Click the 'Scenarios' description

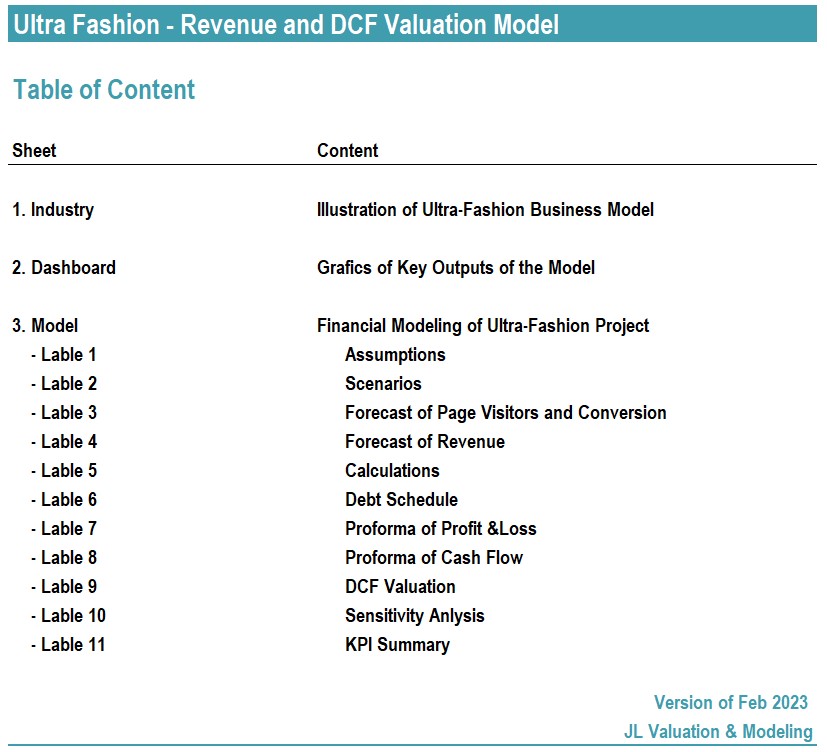tap(383, 383)
